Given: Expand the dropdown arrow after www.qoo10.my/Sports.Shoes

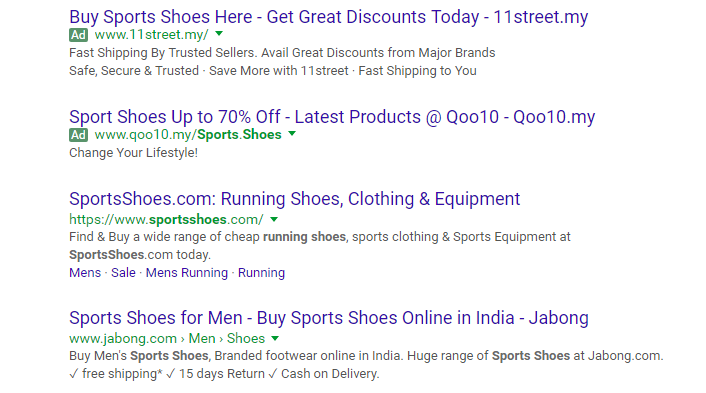Looking at the screenshot, I should tap(292, 133).
